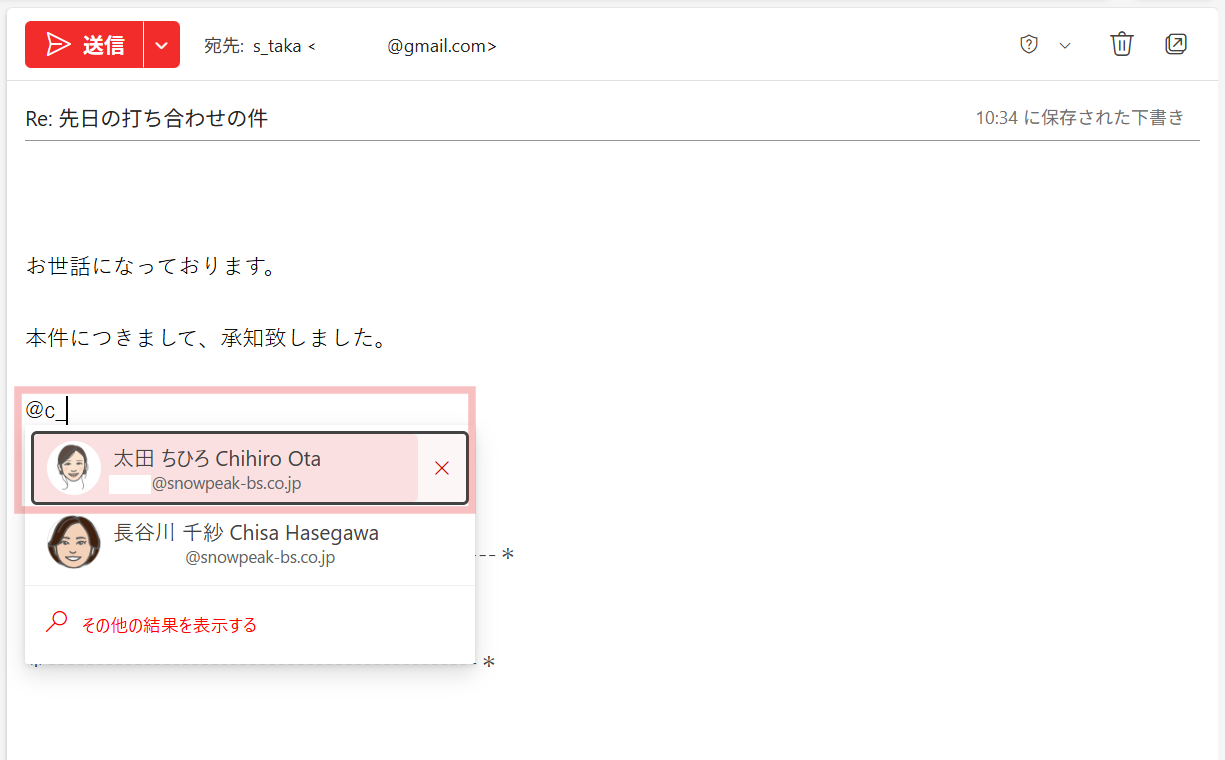Click the line お世話になっております。

pyautogui.click(x=151, y=267)
